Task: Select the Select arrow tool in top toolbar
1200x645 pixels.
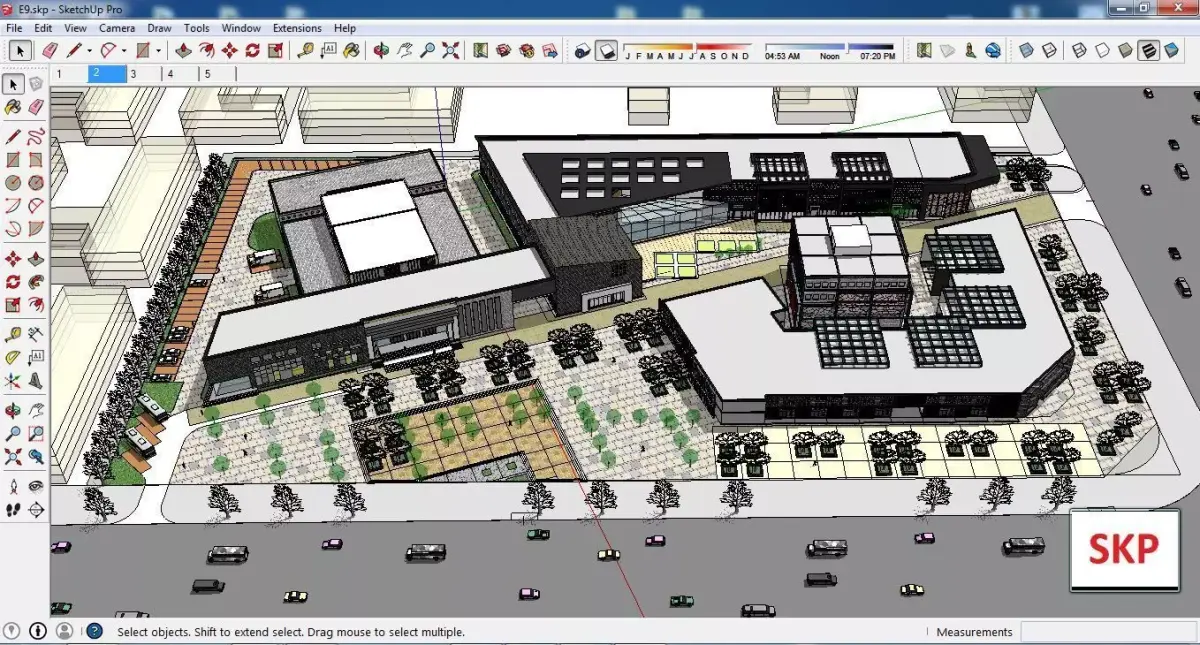Action: (21, 50)
